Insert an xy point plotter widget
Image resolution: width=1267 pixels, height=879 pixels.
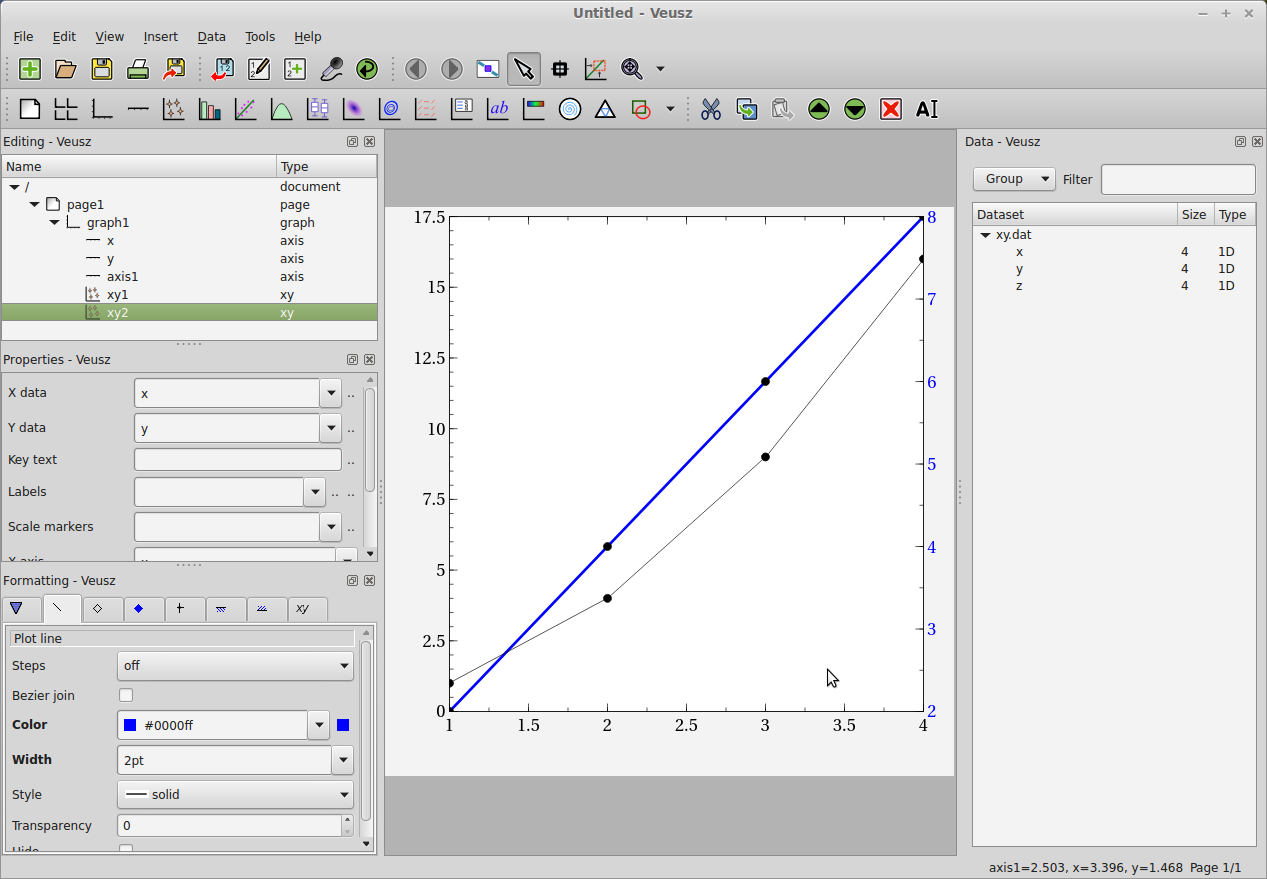[x=174, y=109]
